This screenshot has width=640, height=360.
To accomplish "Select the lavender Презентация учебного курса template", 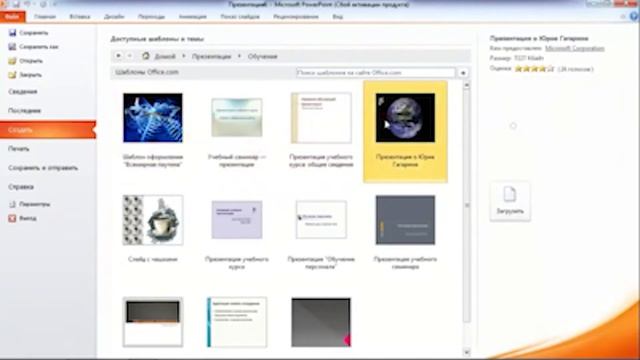I will [237, 220].
